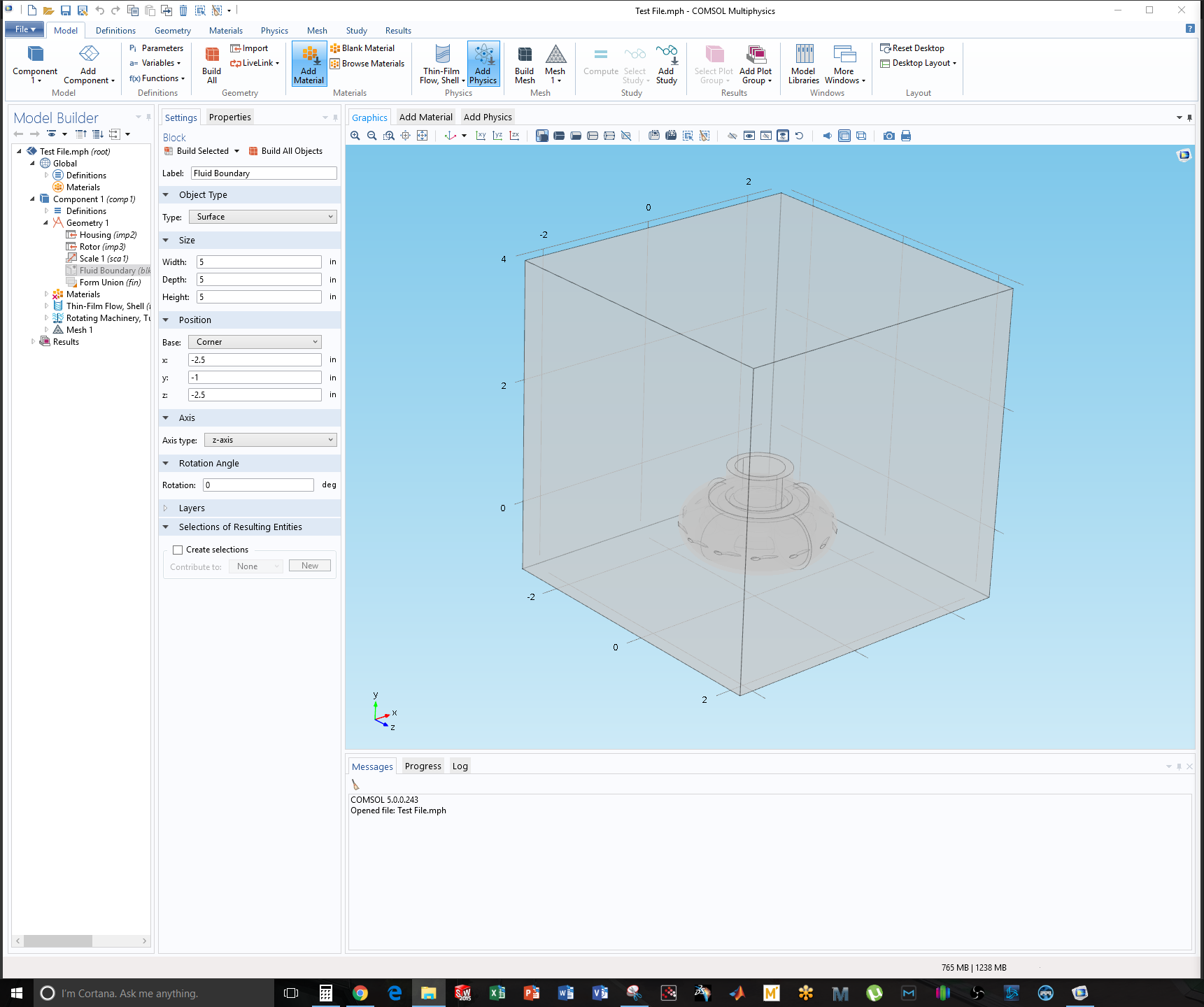This screenshot has width=1204, height=1007.
Task: Switch to the Log tab
Action: [x=460, y=766]
